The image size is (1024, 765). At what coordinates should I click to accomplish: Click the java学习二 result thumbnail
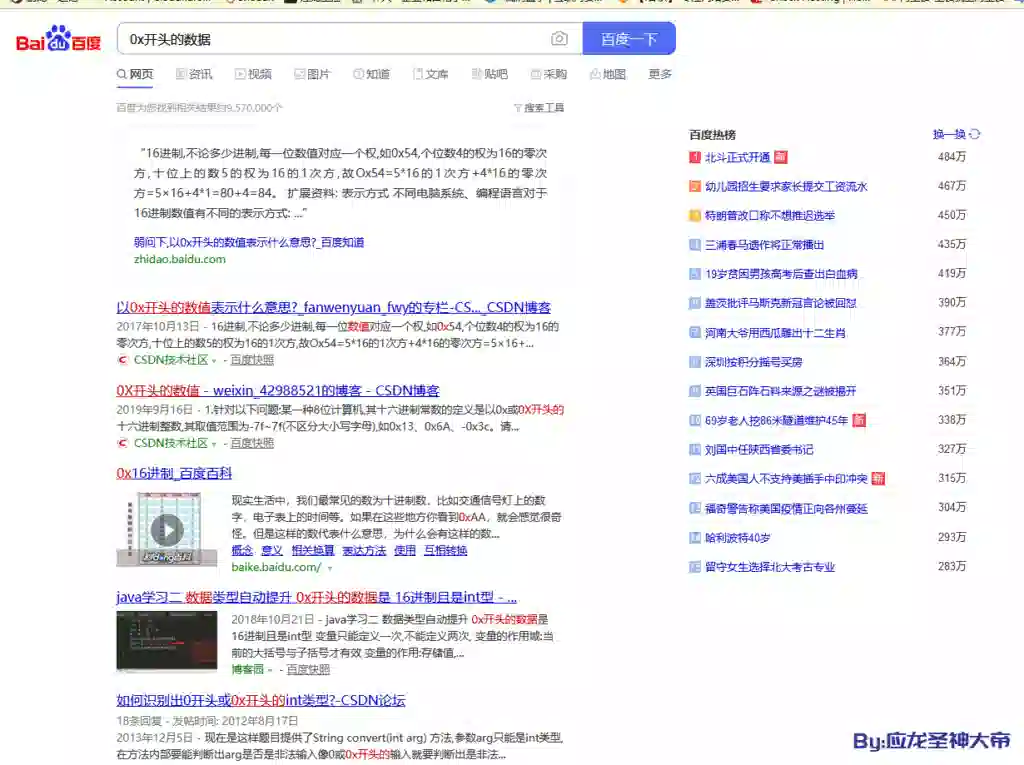[167, 641]
